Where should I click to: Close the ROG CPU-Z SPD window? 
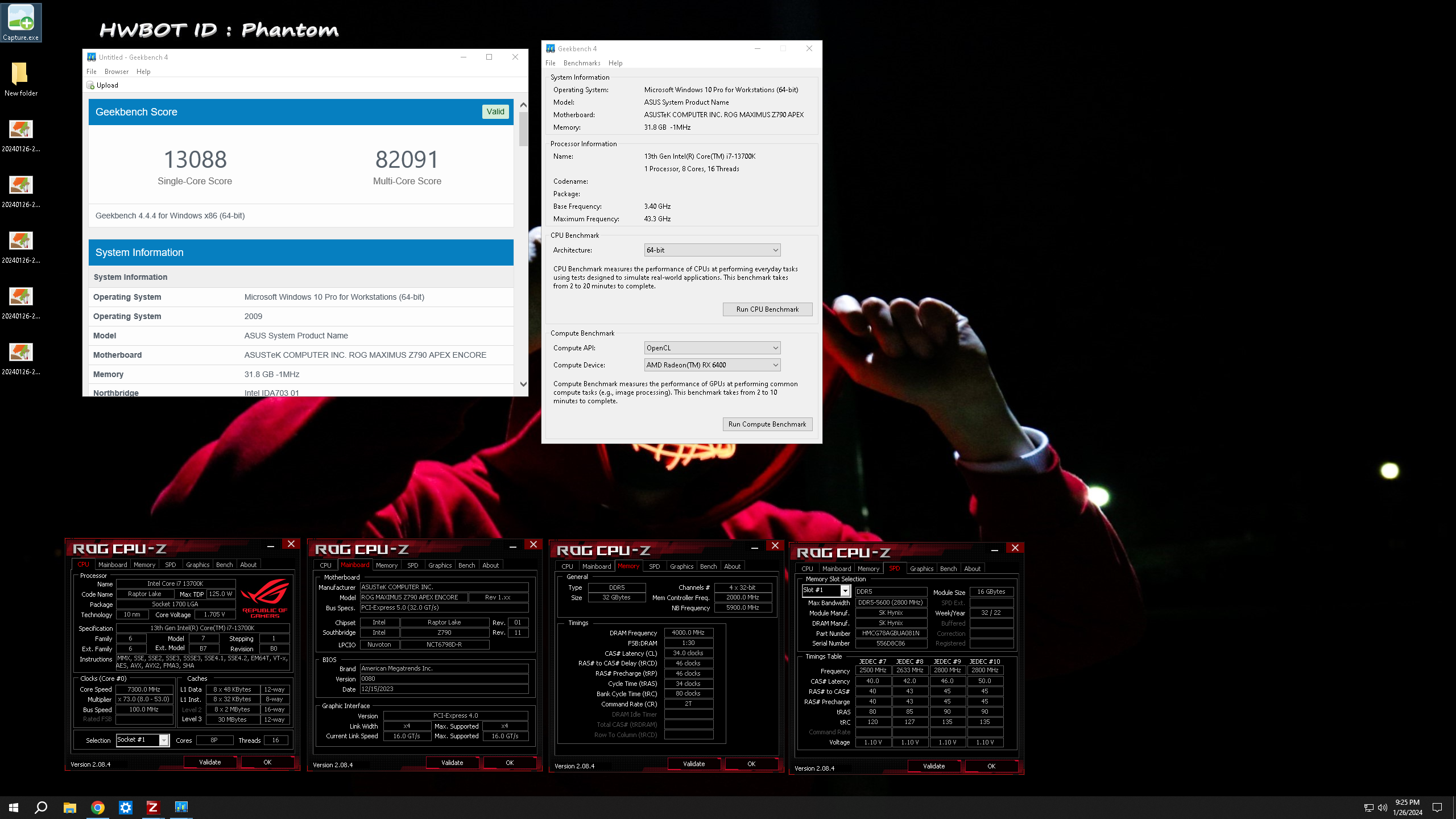pos(1015,548)
